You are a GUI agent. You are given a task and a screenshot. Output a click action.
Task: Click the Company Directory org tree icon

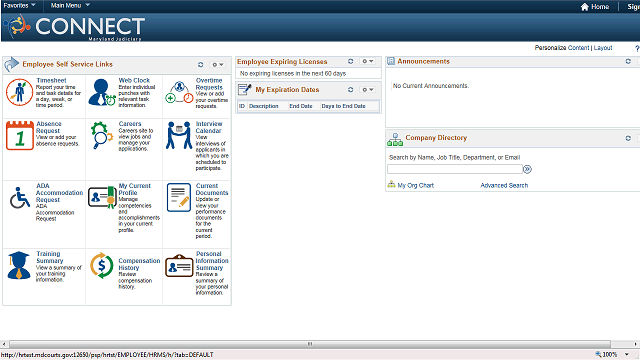[395, 139]
